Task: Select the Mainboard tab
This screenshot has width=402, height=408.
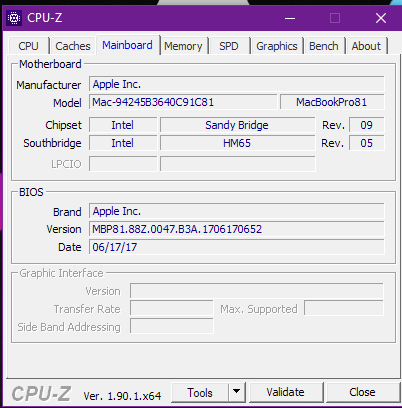Action: [127, 45]
